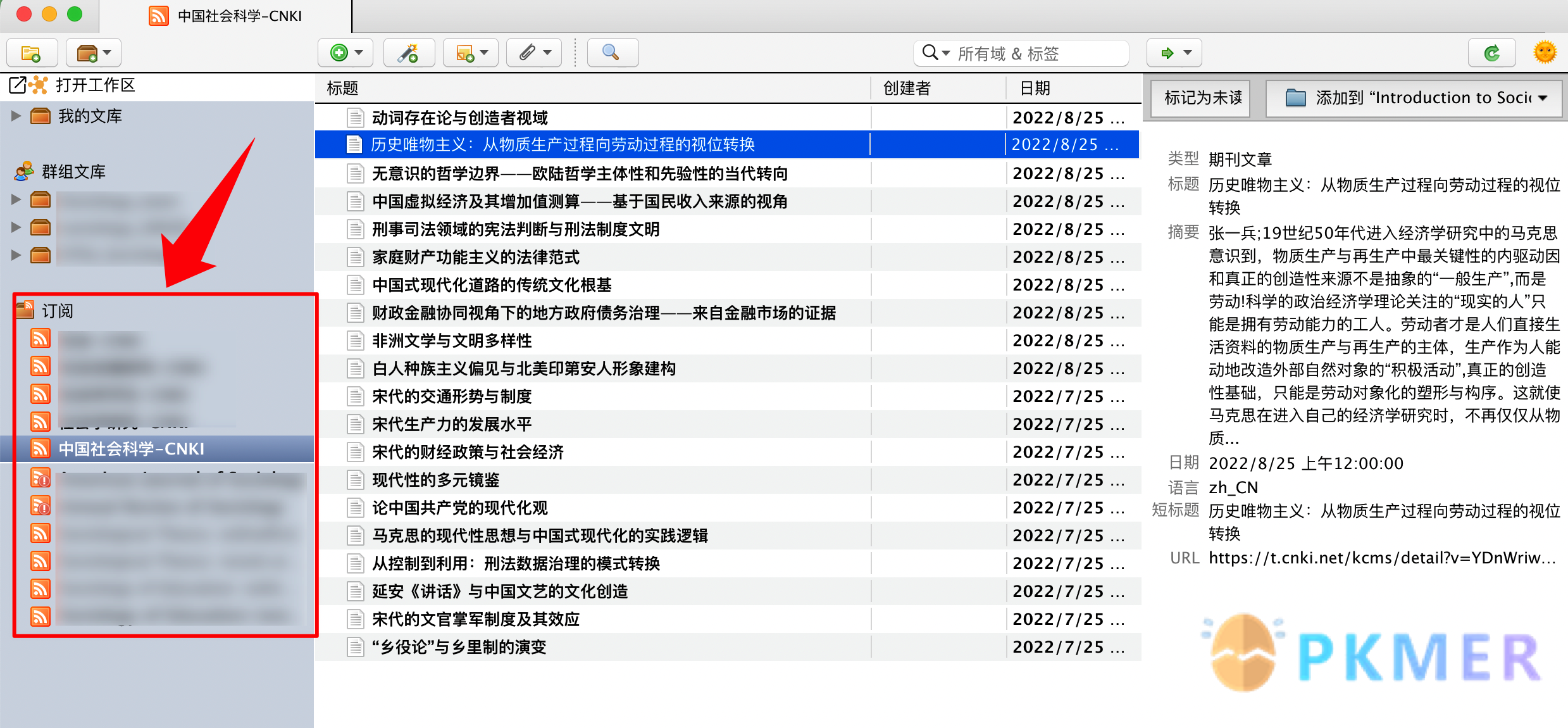Open the Locate green arrow menu
1568x728 pixels.
click(x=1174, y=53)
